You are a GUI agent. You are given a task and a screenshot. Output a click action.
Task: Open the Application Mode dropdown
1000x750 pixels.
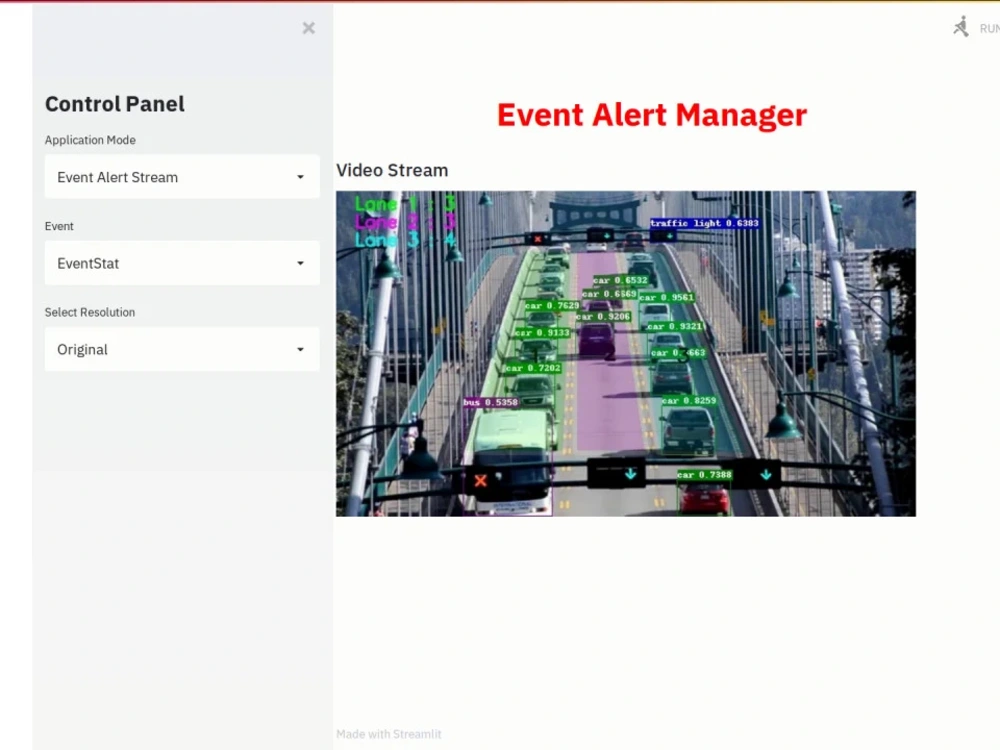(x=182, y=177)
